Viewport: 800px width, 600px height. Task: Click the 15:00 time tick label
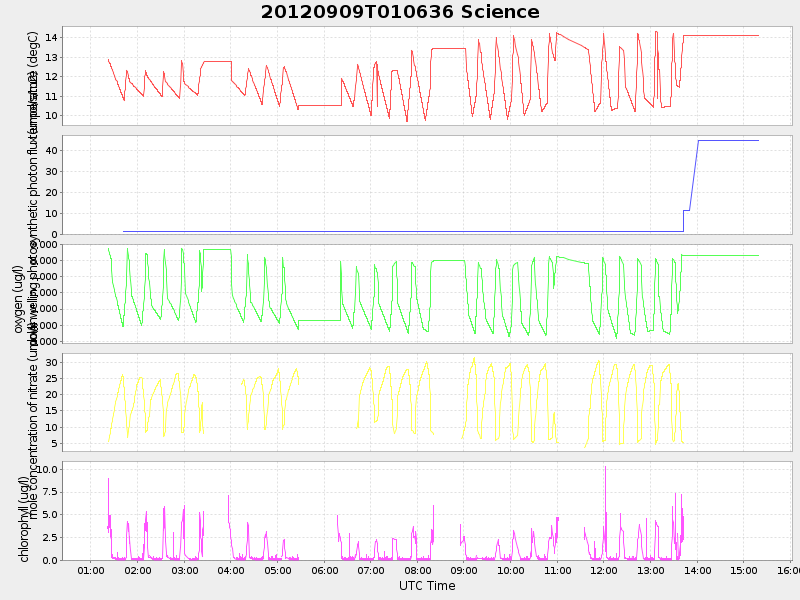point(743,570)
